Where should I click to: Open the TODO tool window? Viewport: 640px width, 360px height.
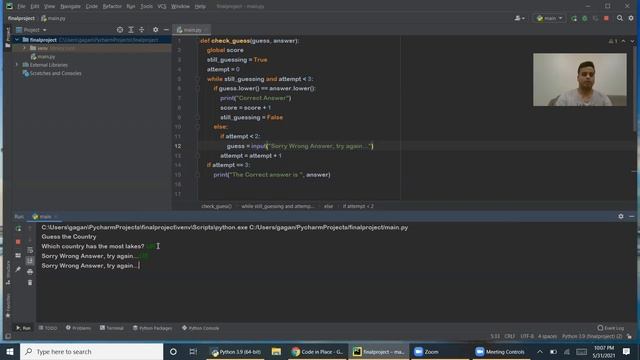tap(48, 328)
